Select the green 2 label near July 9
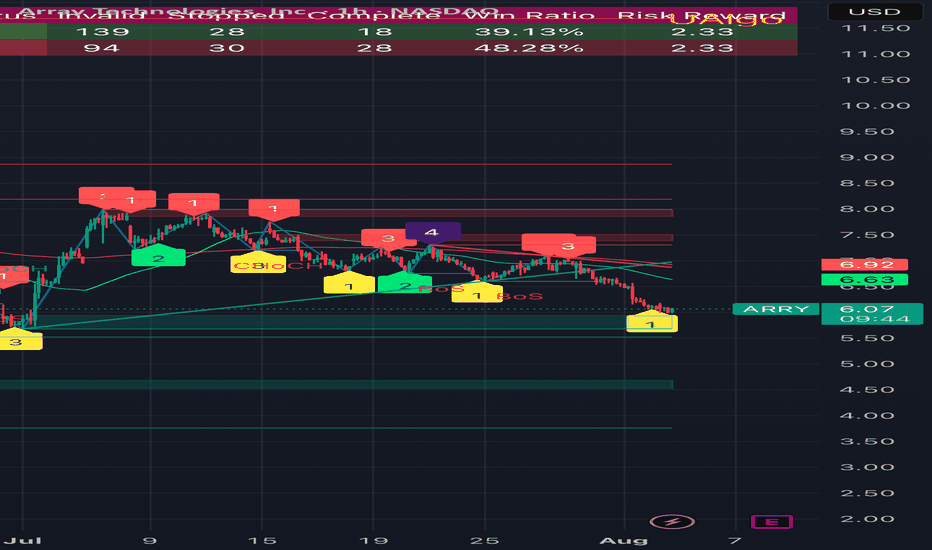The height and width of the screenshot is (550, 932). point(158,257)
